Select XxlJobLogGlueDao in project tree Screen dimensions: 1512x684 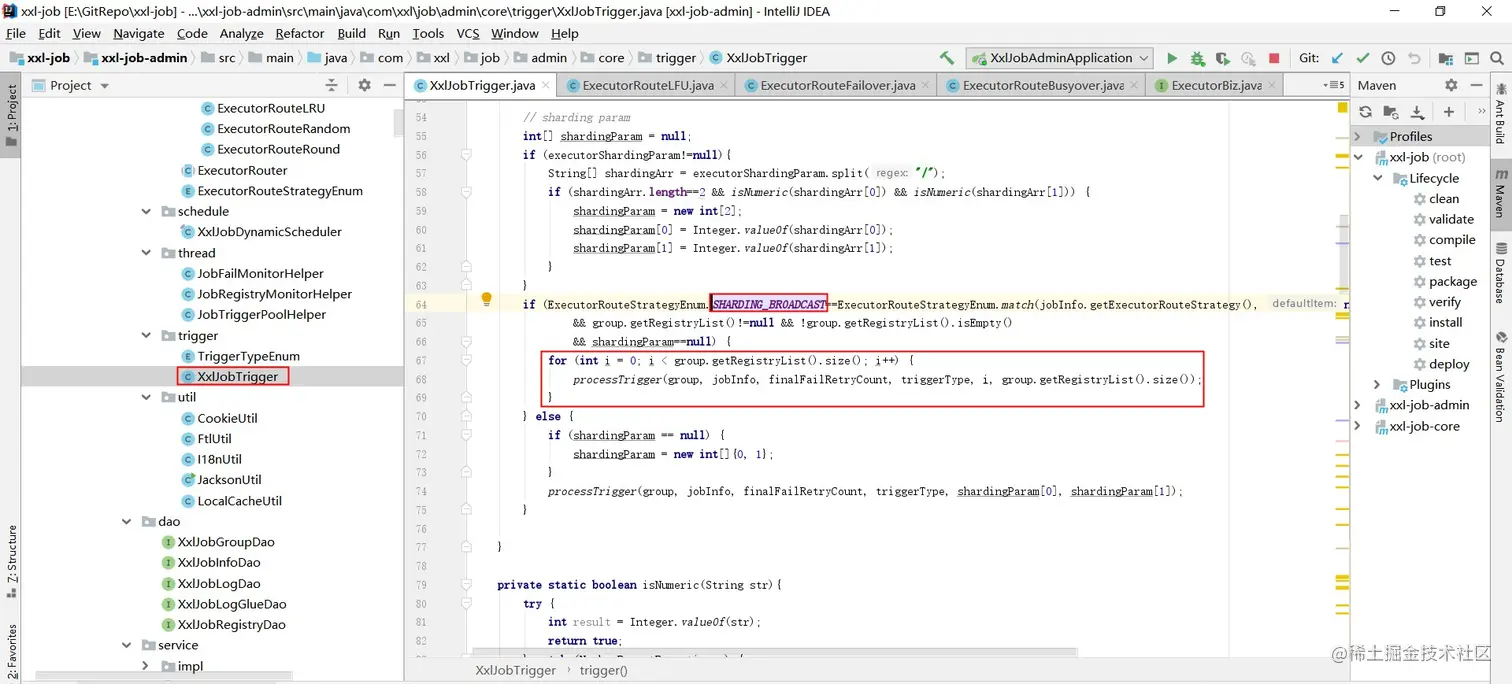tap(232, 604)
